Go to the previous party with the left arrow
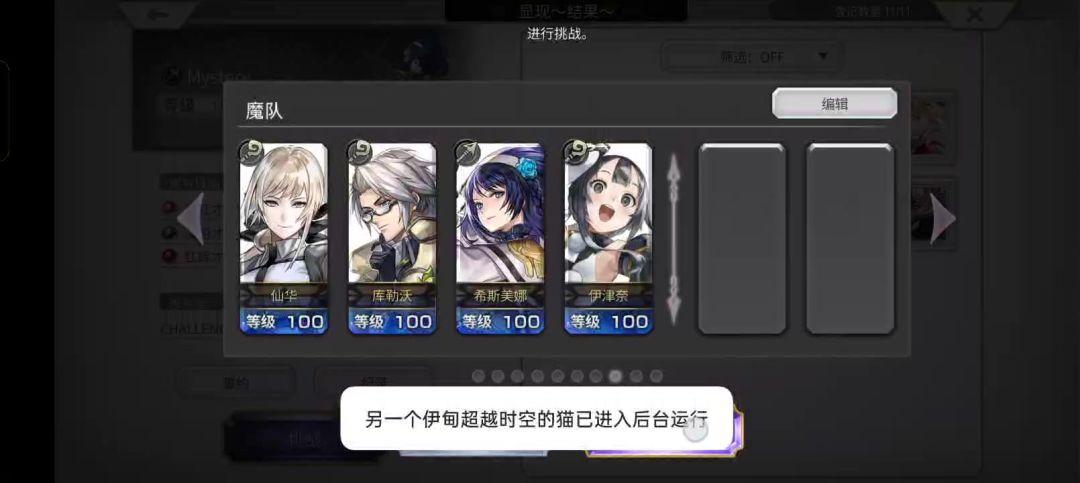1080x483 pixels. 191,218
